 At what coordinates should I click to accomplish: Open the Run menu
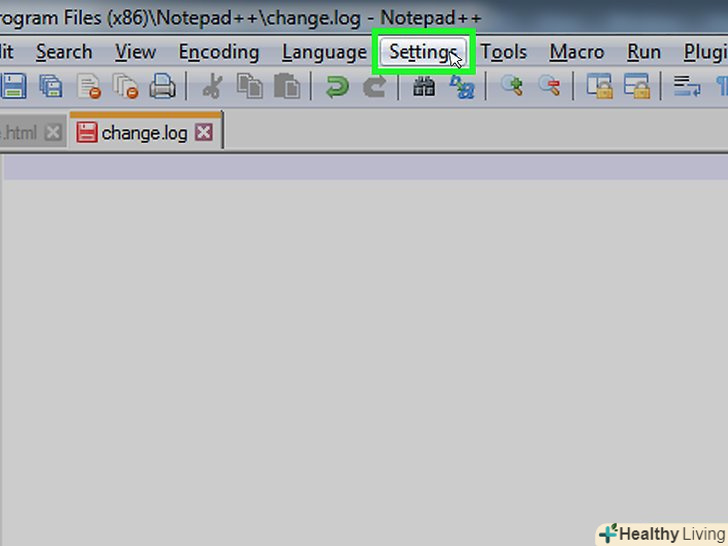[x=644, y=52]
